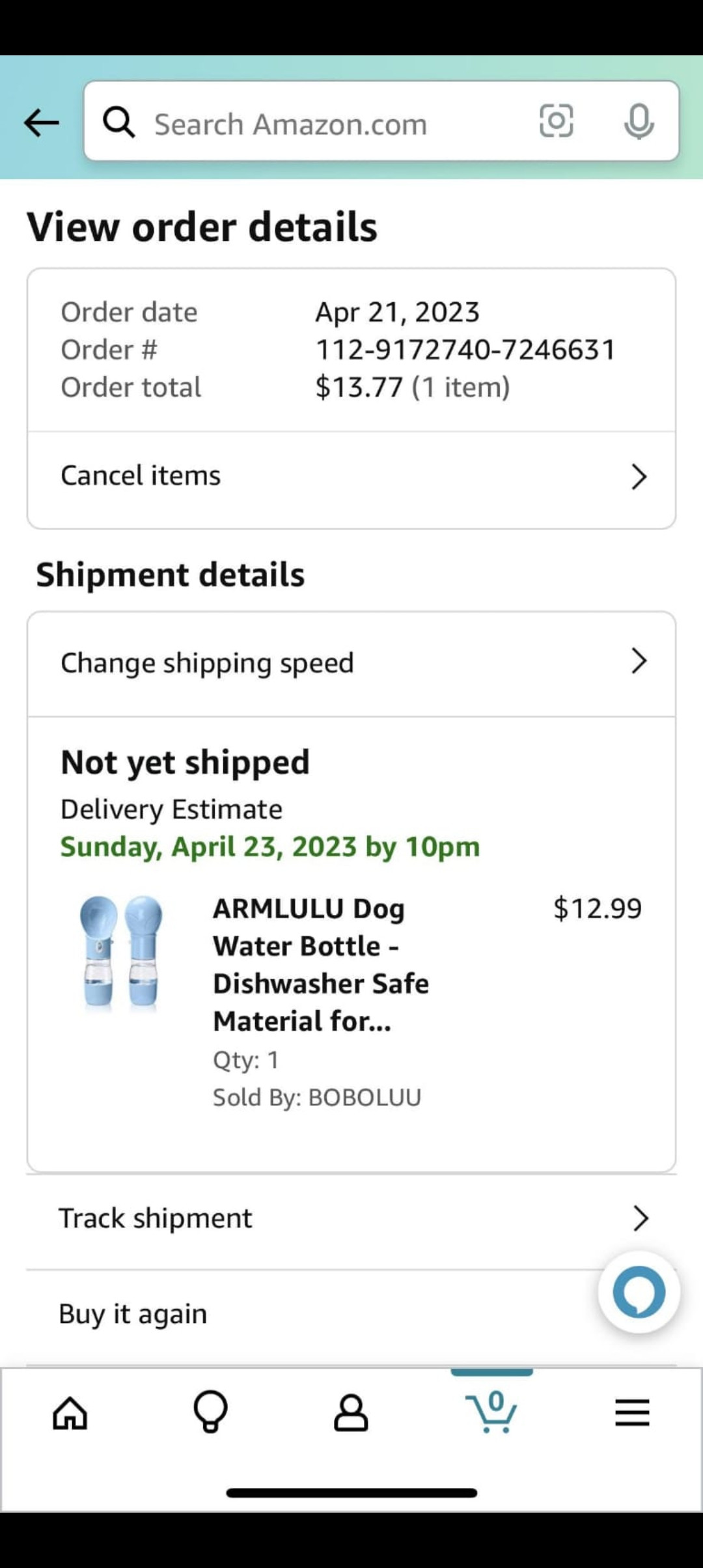The height and width of the screenshot is (1568, 703).
Task: Go to Home tab icon
Action: click(x=70, y=1413)
